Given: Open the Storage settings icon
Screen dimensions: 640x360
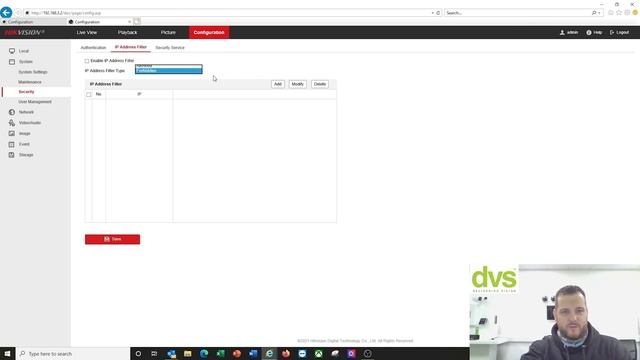Looking at the screenshot, I should 12,155.
